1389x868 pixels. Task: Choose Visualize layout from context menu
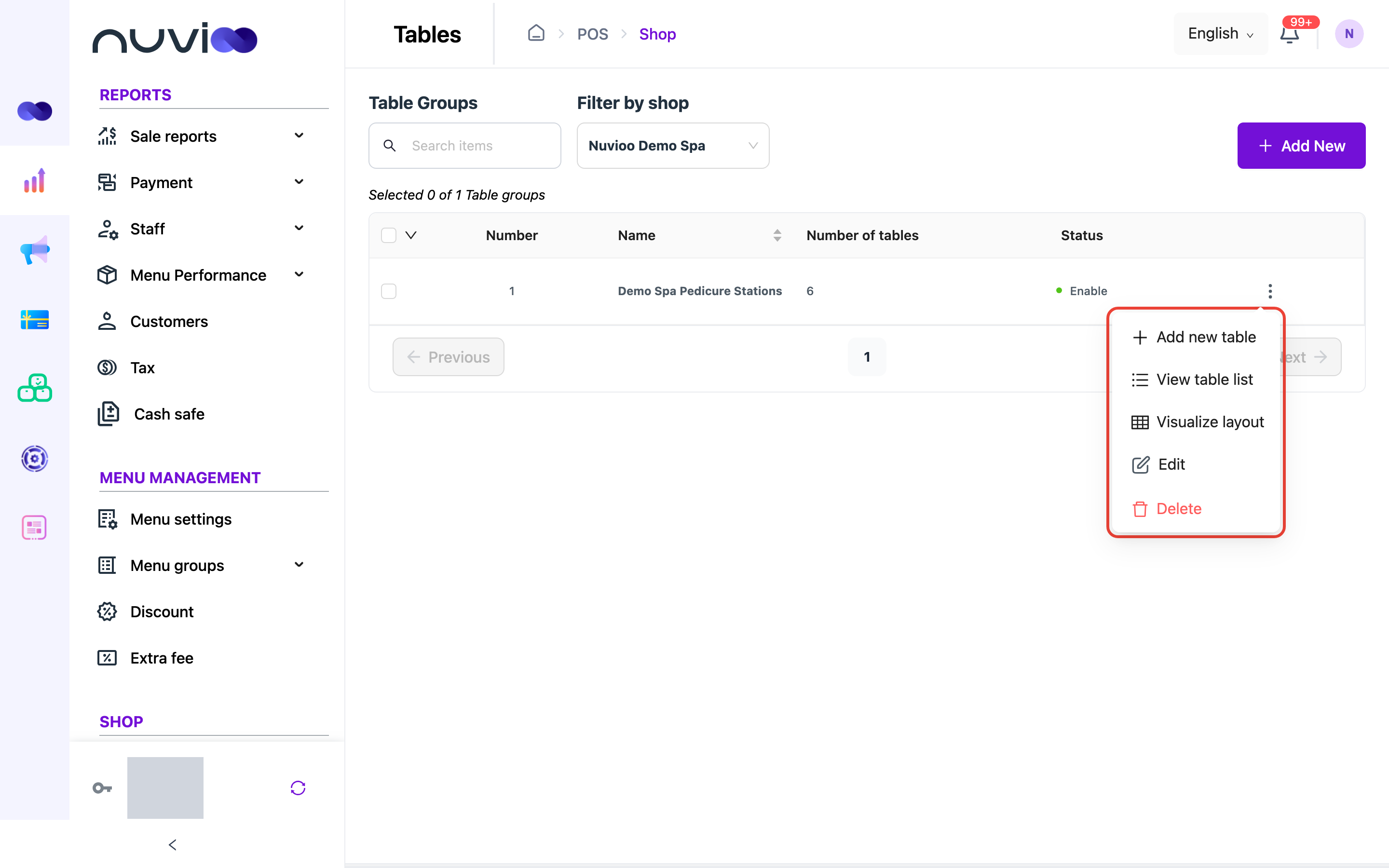(x=1198, y=422)
